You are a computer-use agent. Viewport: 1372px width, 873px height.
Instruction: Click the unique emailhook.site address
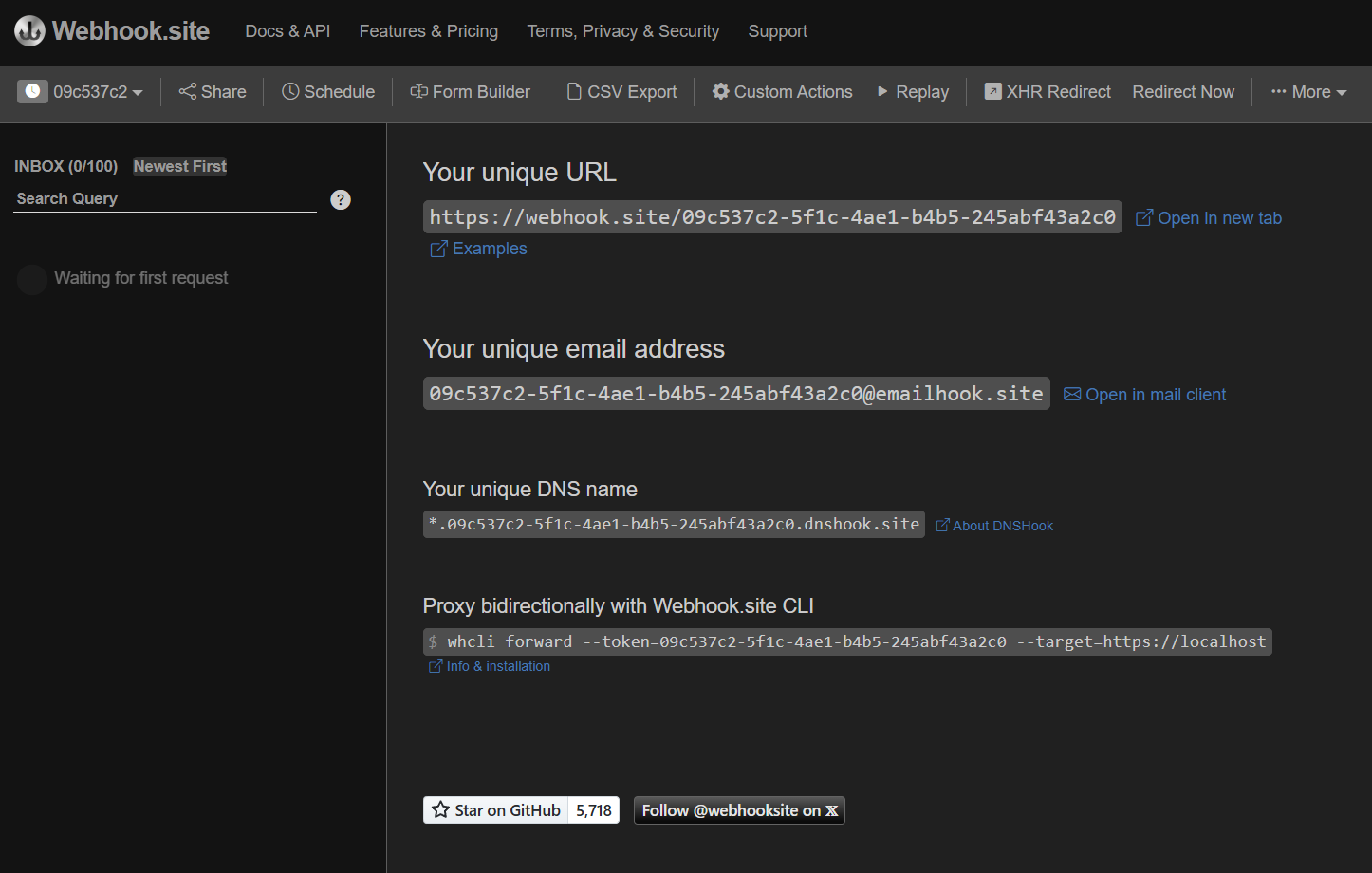(x=736, y=394)
